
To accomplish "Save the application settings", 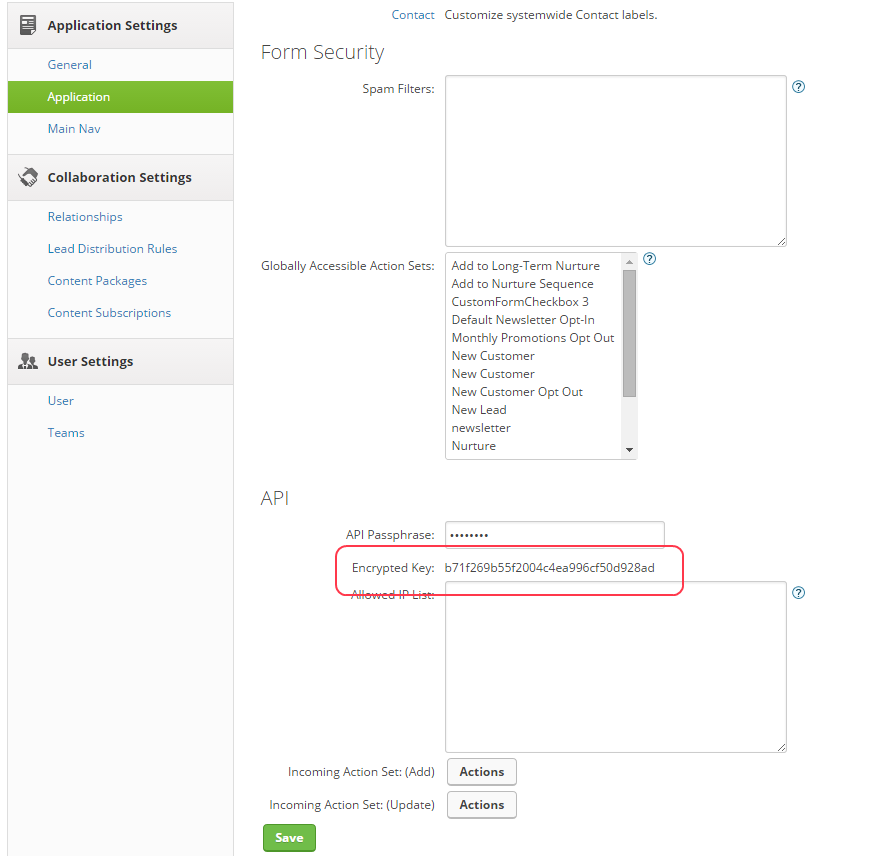I will pyautogui.click(x=289, y=838).
